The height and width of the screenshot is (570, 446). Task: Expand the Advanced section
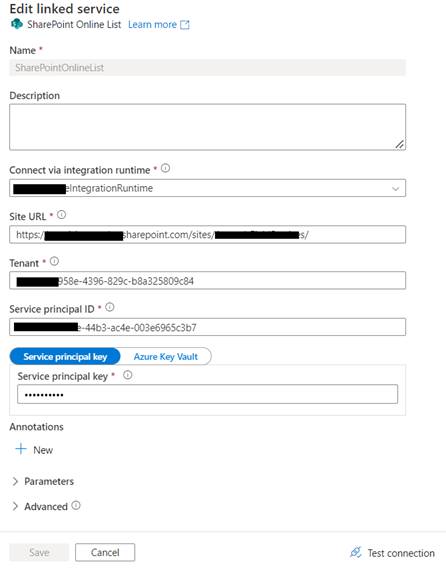click(x=40, y=506)
